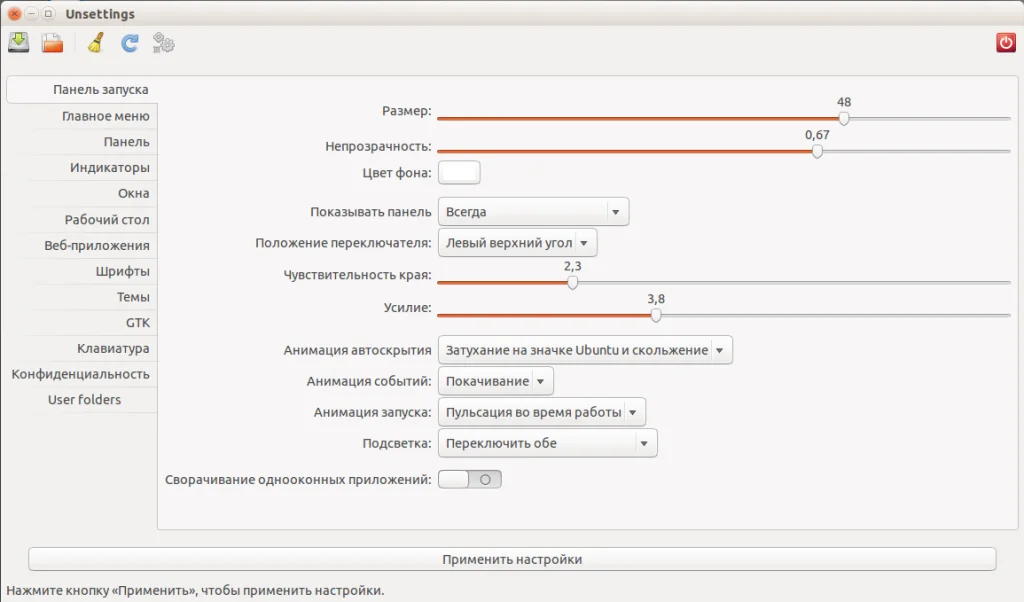The image size is (1024, 602).
Task: Click the red power quit icon
Action: [x=1006, y=43]
